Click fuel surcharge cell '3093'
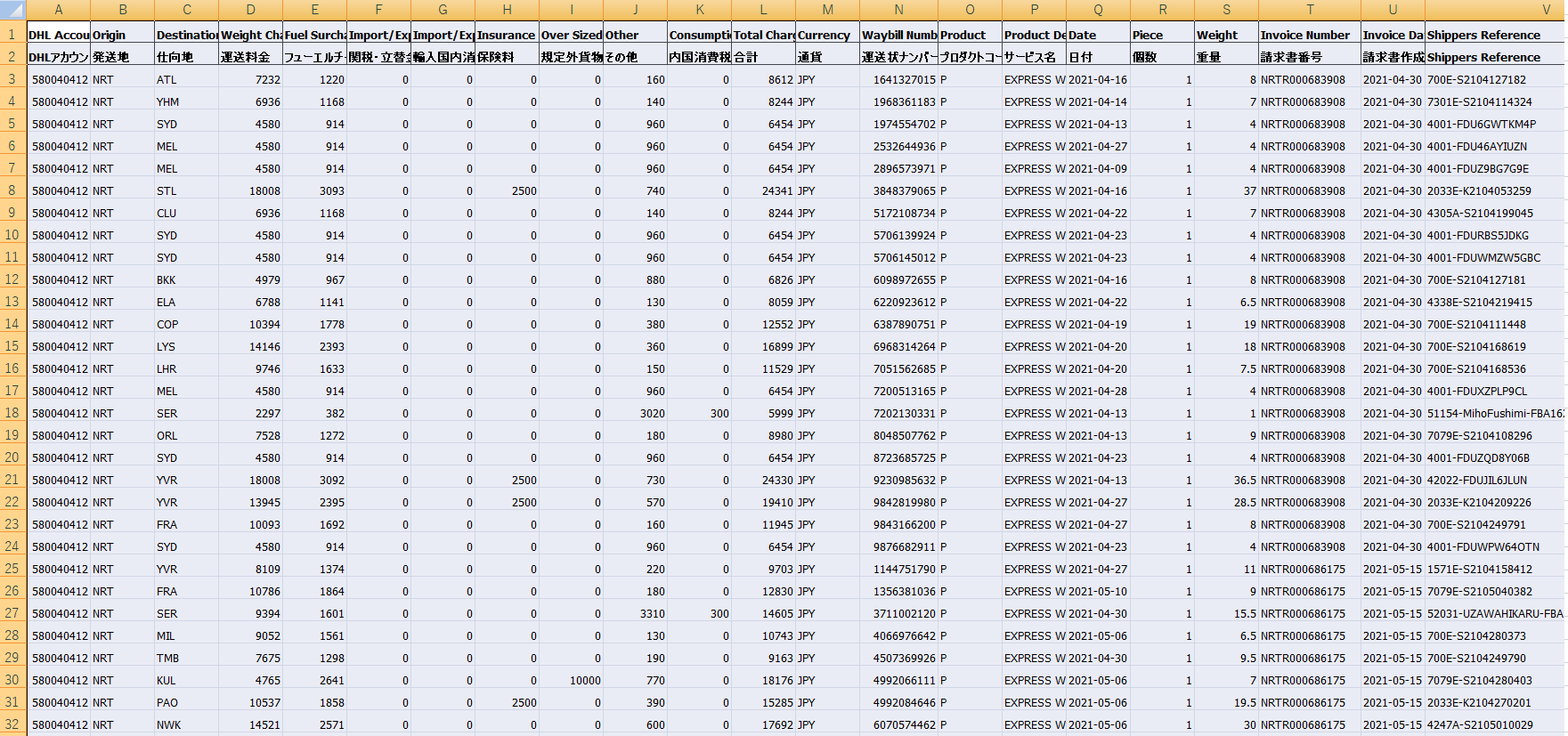This screenshot has width=1568, height=736. (x=315, y=190)
